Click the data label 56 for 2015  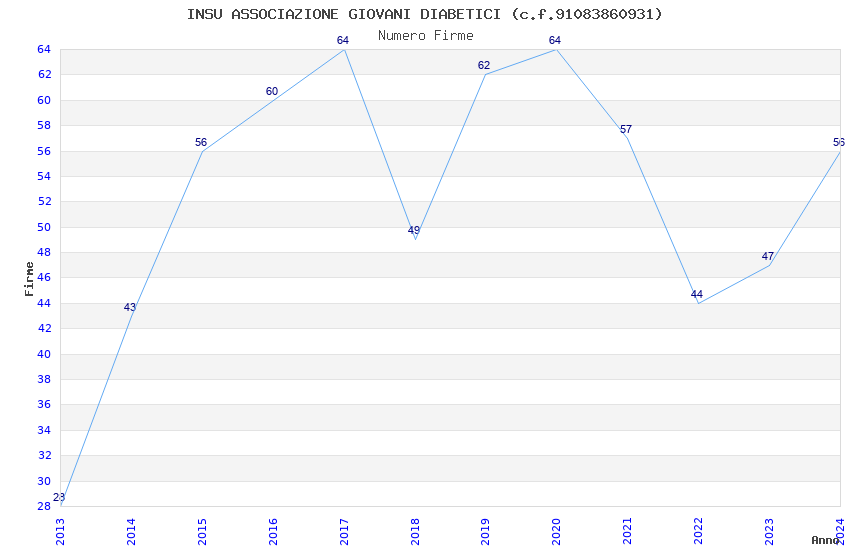(x=201, y=143)
